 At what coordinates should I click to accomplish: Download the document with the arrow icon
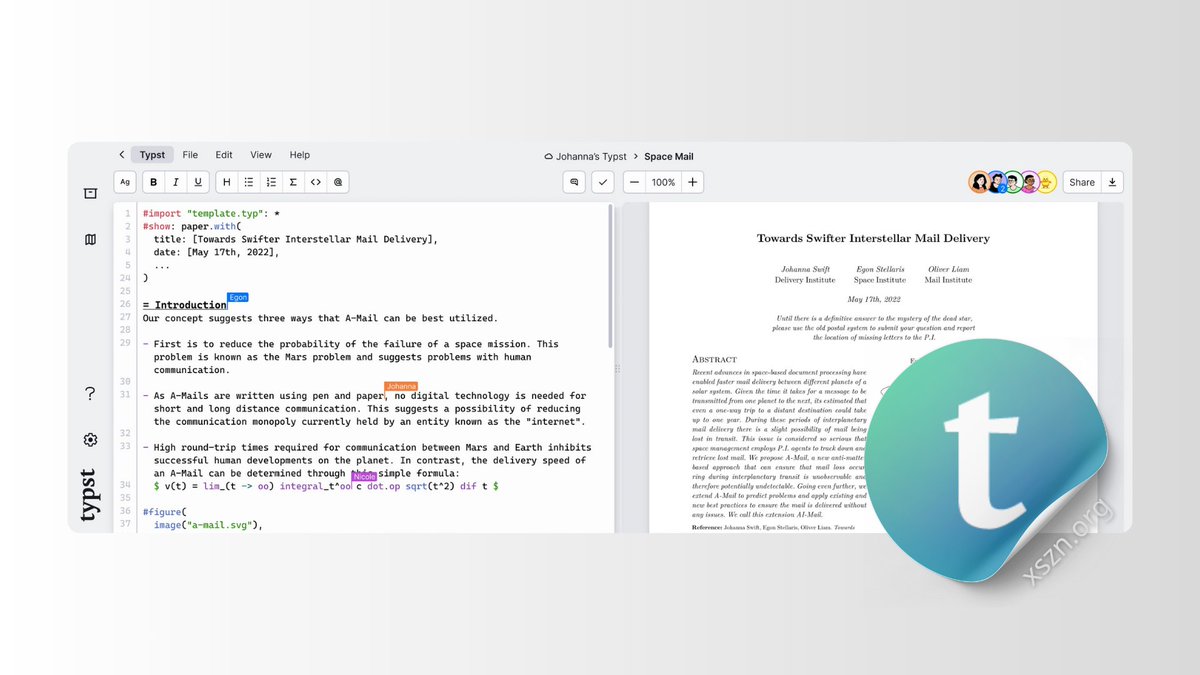click(1113, 182)
